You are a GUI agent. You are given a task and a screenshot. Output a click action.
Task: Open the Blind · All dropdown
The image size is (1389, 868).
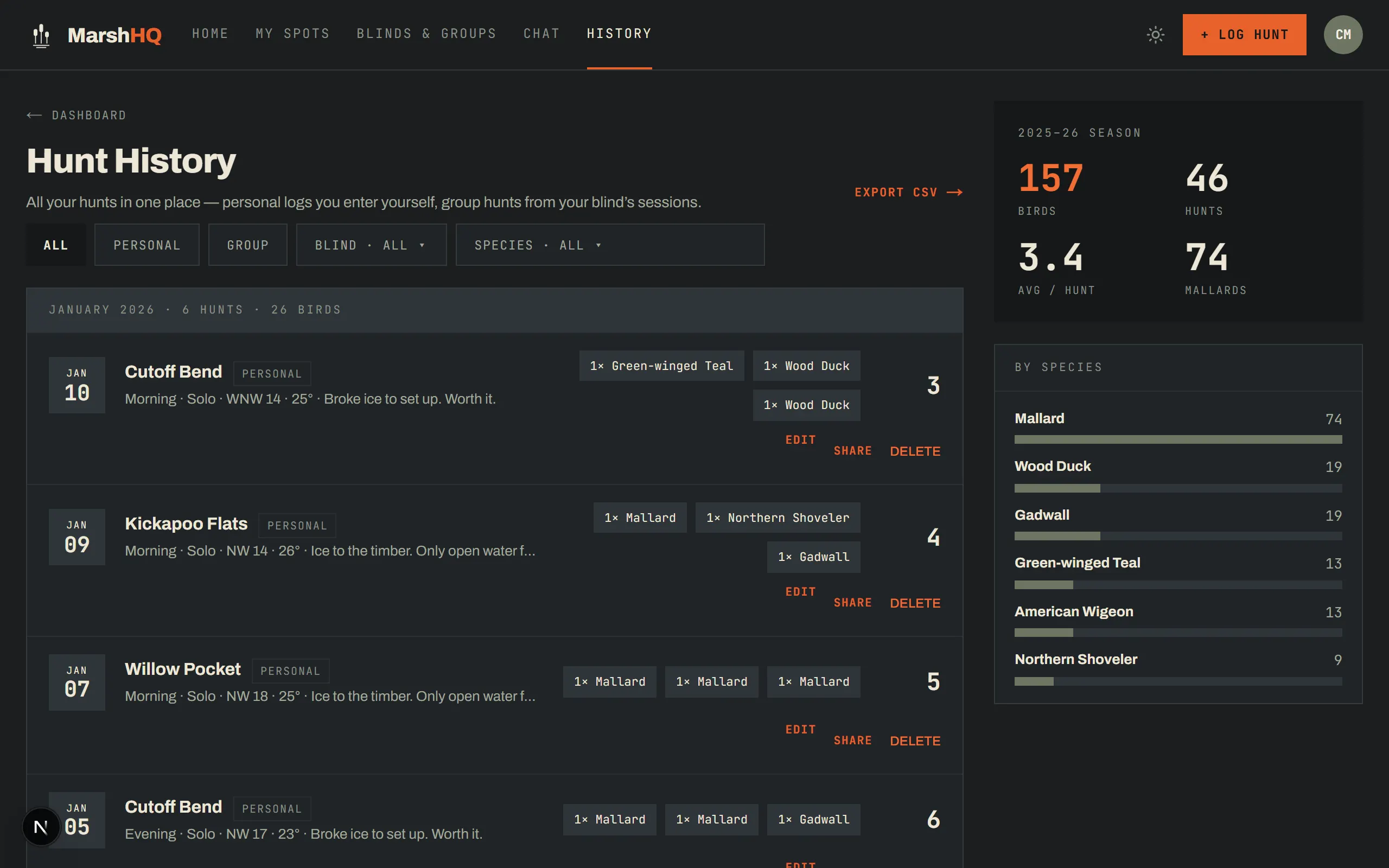[371, 245]
